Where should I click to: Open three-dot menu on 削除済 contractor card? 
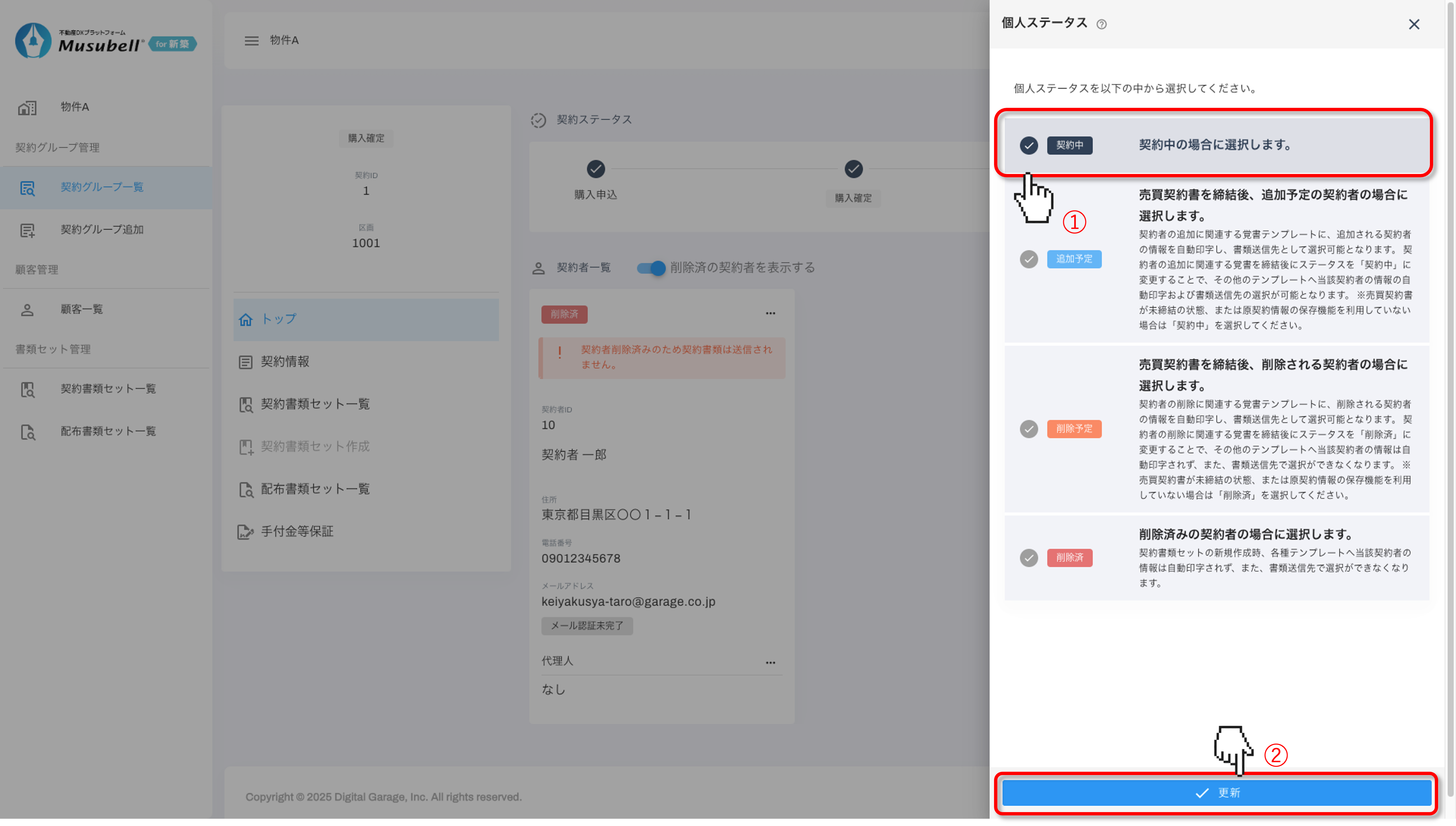pyautogui.click(x=770, y=313)
